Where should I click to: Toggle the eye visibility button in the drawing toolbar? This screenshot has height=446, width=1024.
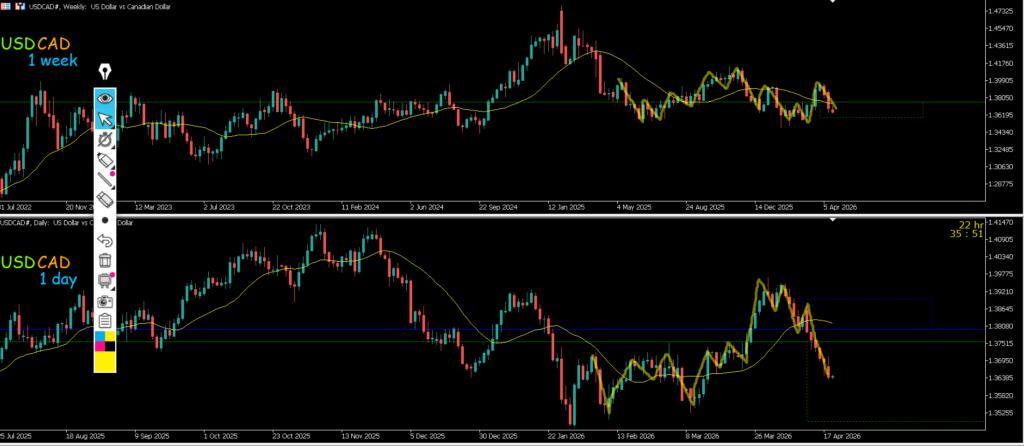pyautogui.click(x=105, y=99)
